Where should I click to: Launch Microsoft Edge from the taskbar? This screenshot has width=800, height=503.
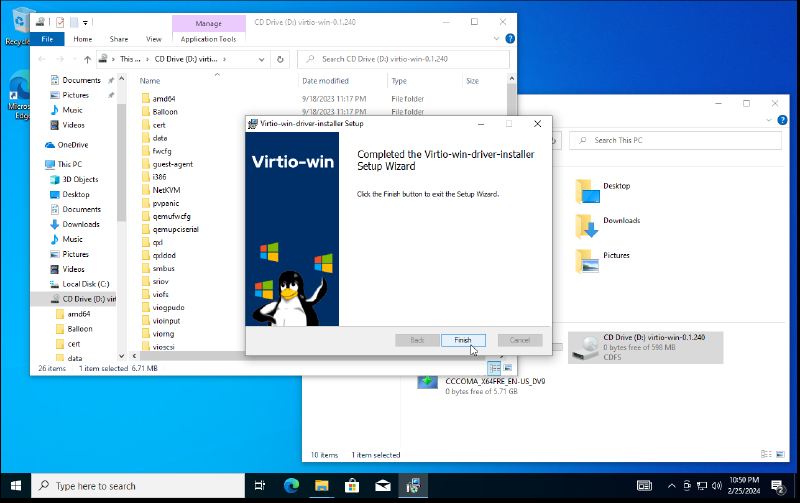tap(291, 486)
